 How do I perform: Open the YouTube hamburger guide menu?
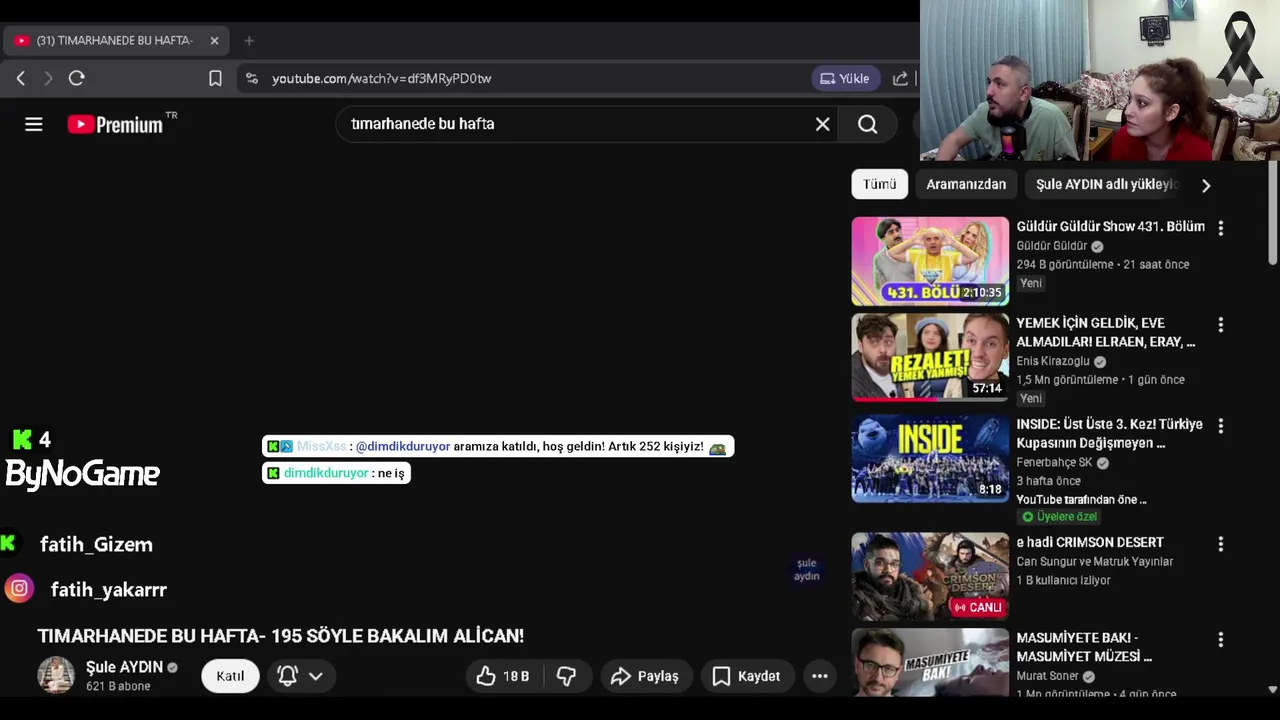click(34, 124)
